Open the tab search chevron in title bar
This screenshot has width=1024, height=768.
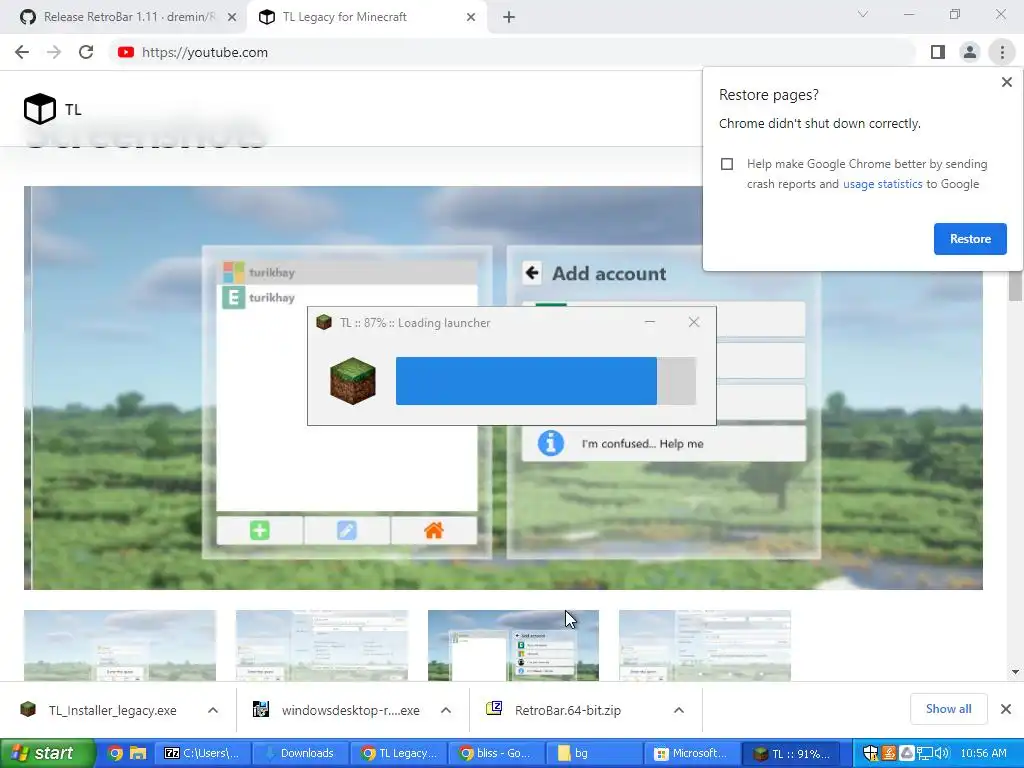click(x=863, y=14)
